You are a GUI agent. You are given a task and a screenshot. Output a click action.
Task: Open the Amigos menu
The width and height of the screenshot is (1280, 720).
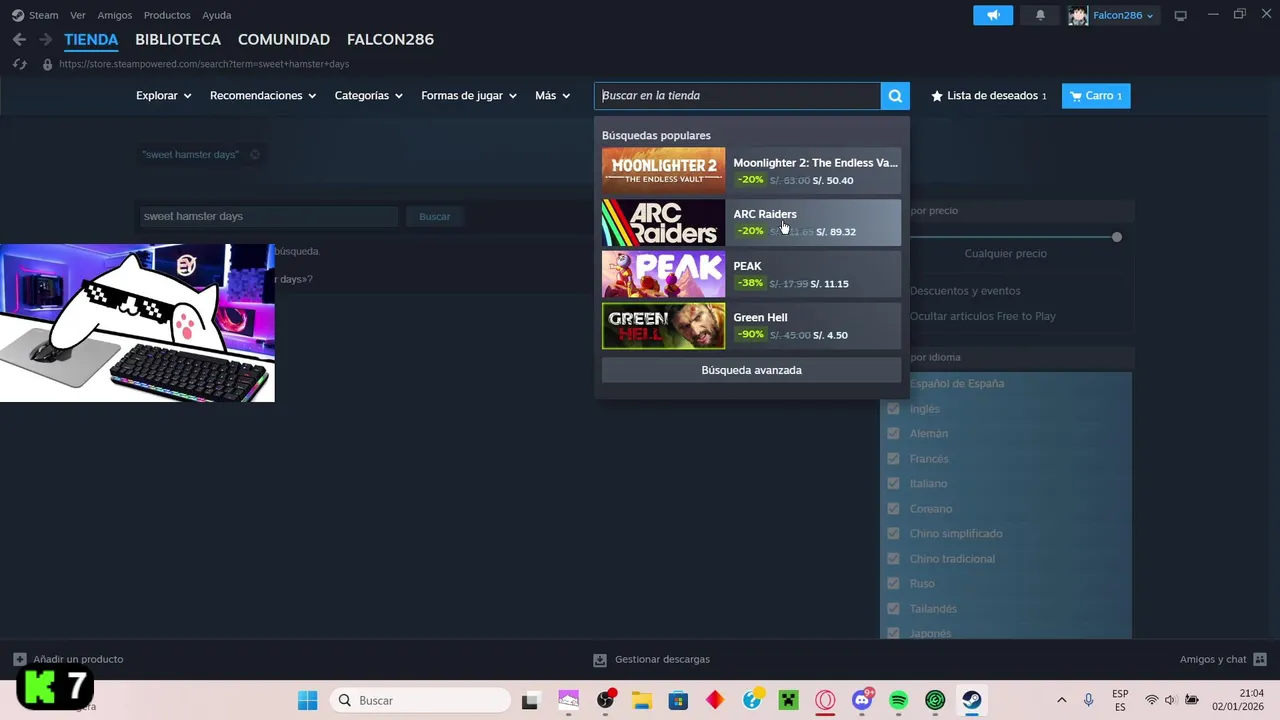coord(115,15)
